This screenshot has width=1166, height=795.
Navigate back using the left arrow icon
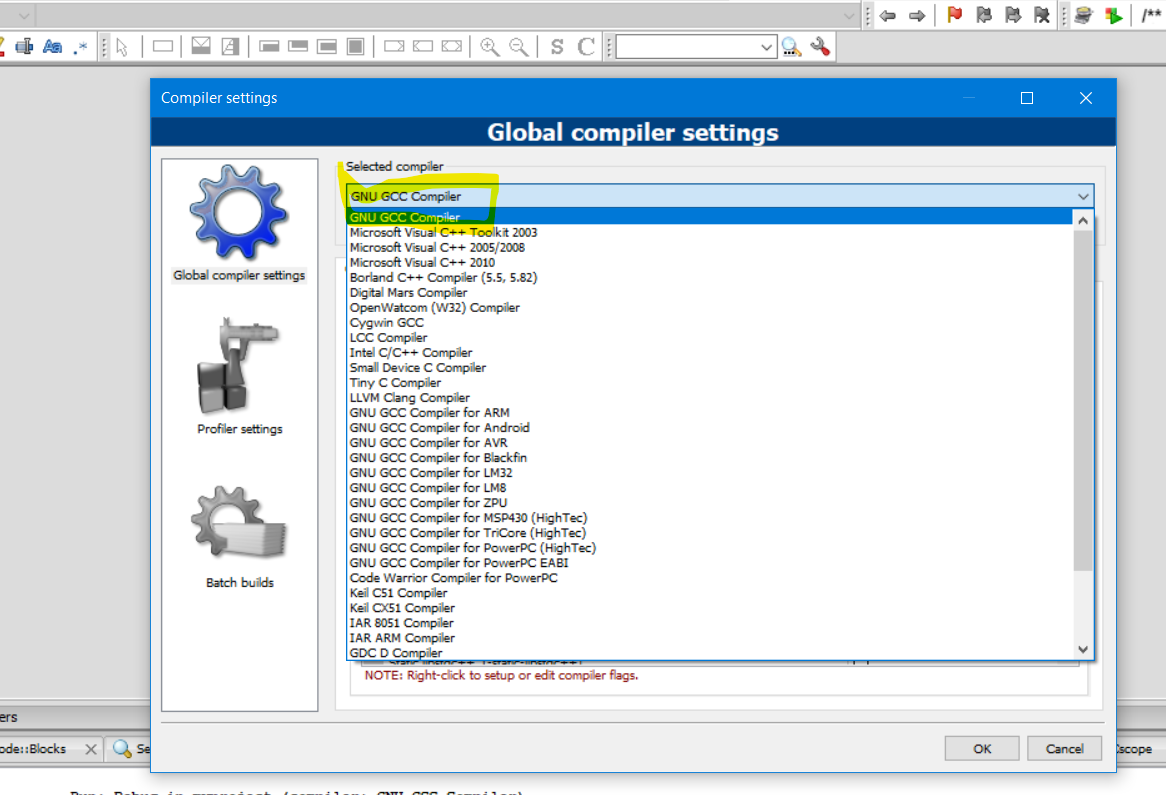887,15
